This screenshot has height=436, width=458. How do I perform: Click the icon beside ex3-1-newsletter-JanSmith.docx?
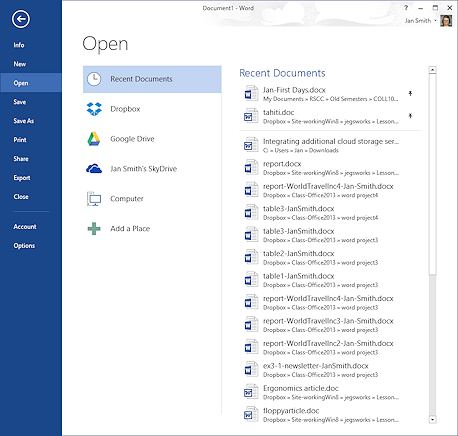[251, 369]
